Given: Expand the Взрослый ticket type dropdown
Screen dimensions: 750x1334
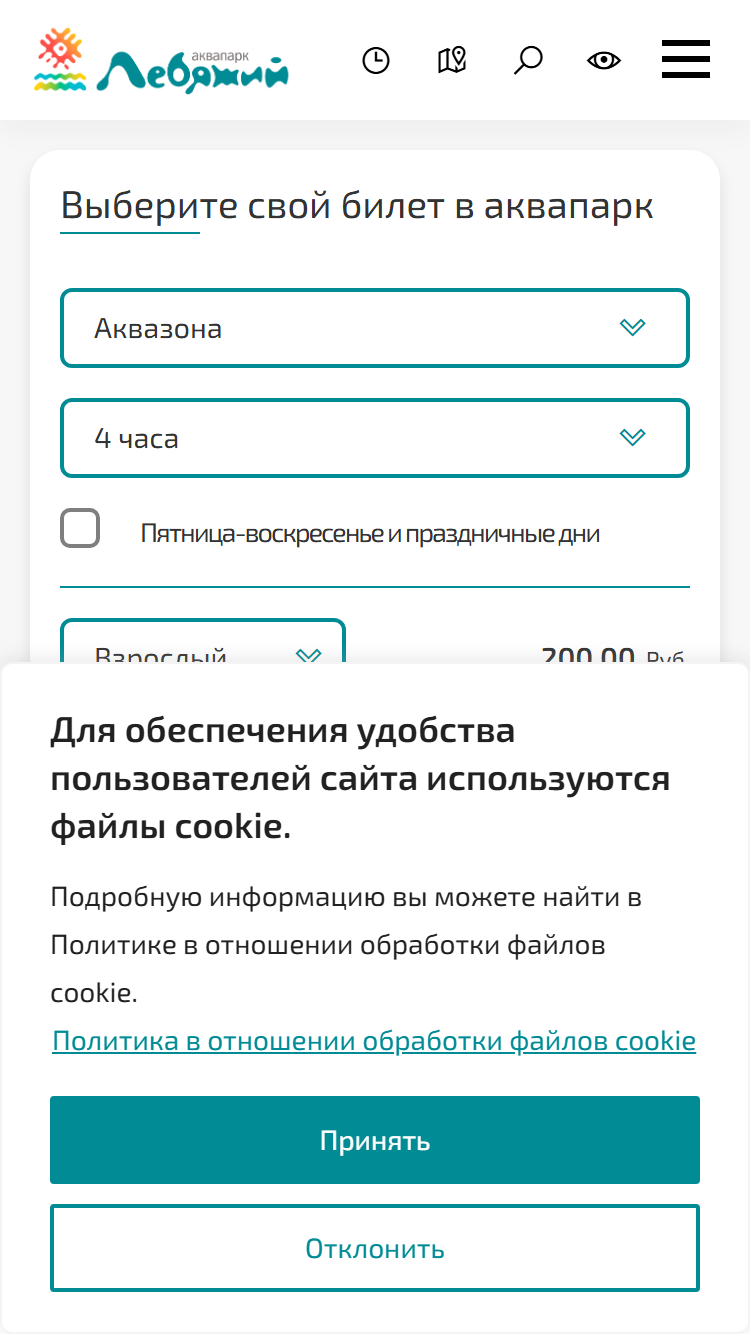Looking at the screenshot, I should [x=203, y=641].
